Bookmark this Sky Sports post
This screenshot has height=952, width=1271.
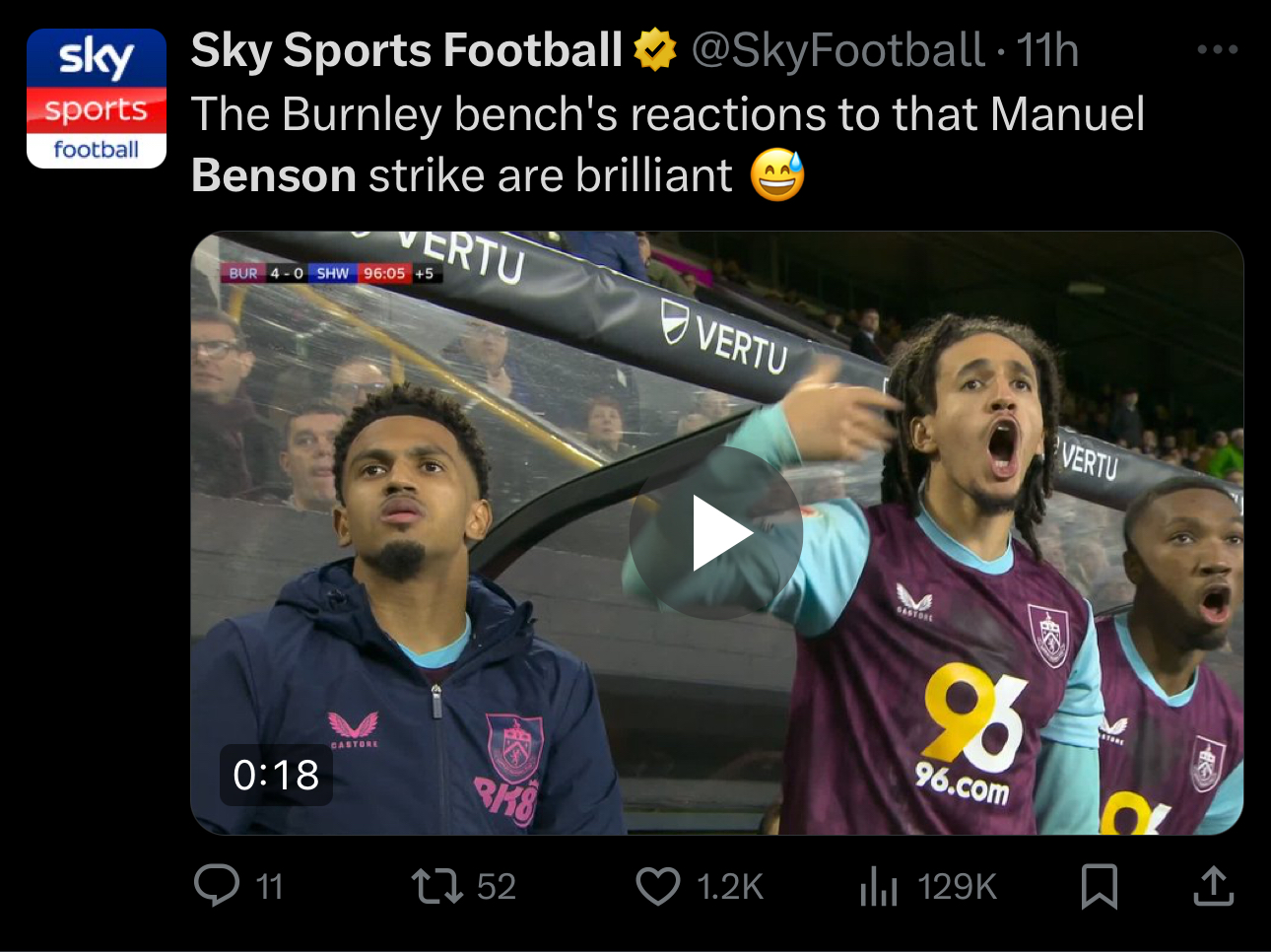[x=1099, y=885]
